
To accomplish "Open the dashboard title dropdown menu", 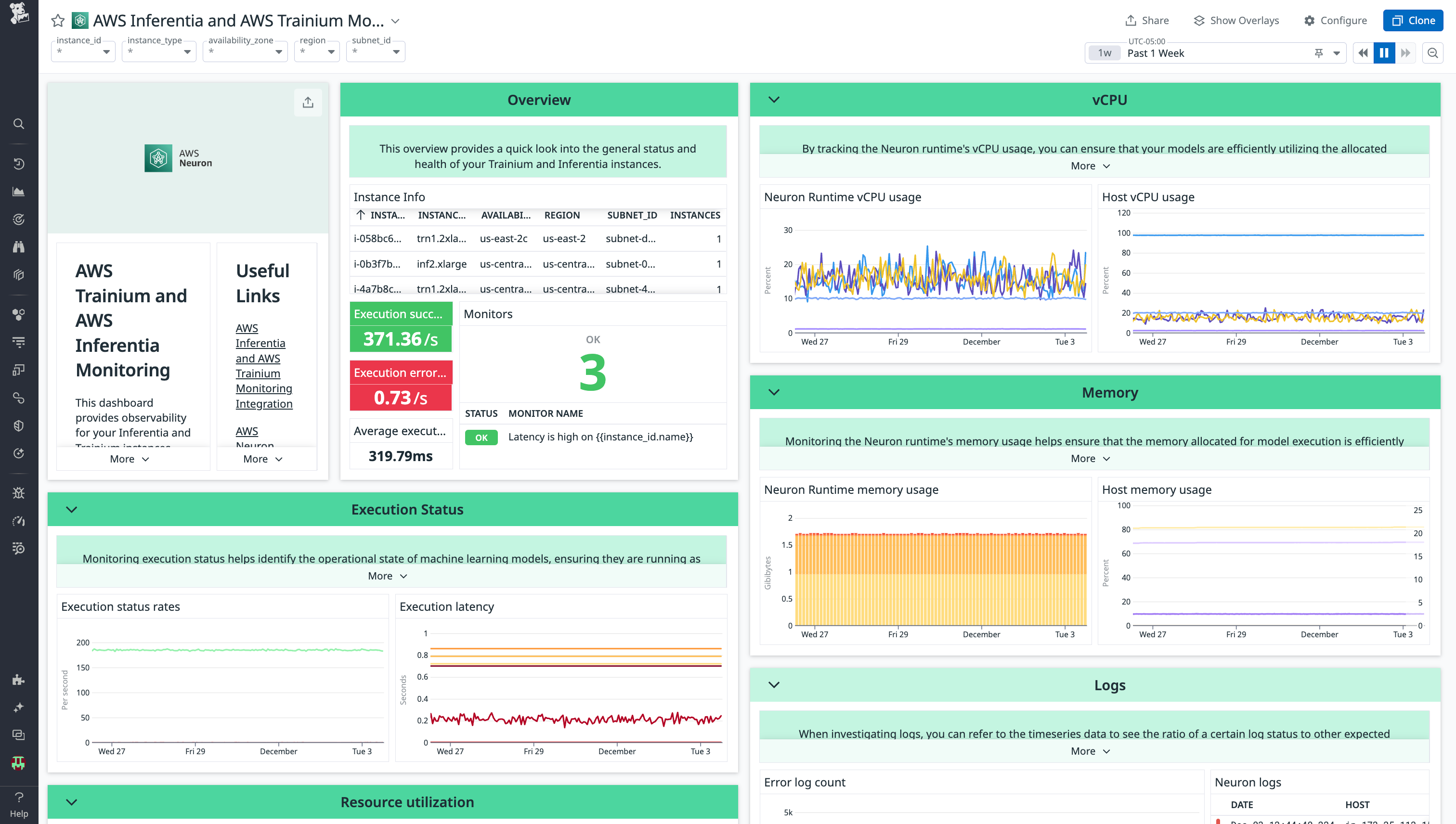I will [395, 21].
